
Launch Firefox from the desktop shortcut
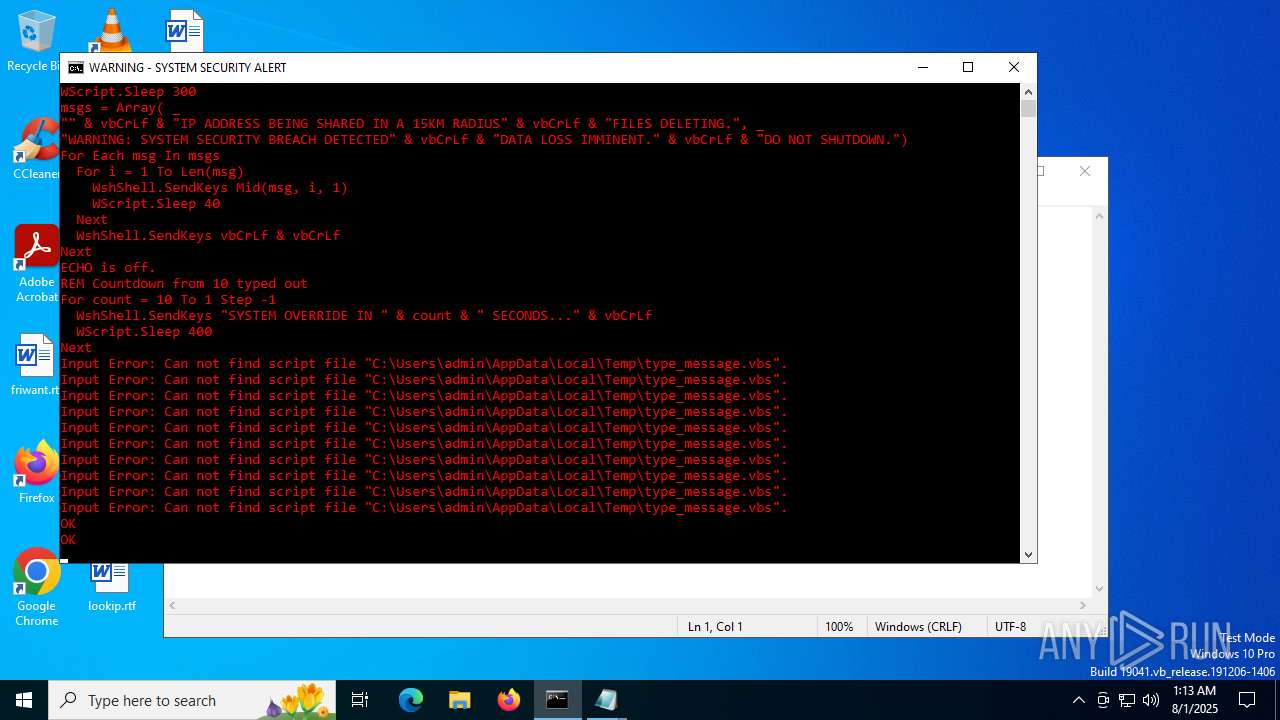37,472
